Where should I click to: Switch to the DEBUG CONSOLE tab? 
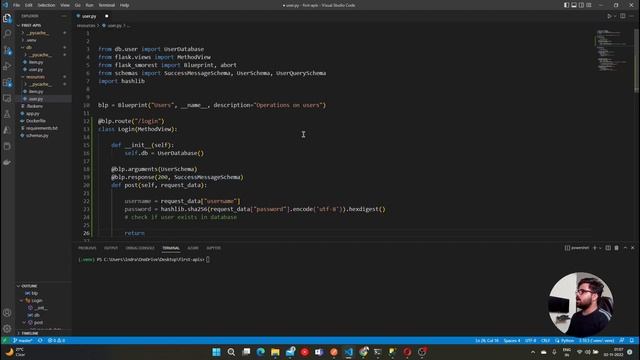pos(140,248)
